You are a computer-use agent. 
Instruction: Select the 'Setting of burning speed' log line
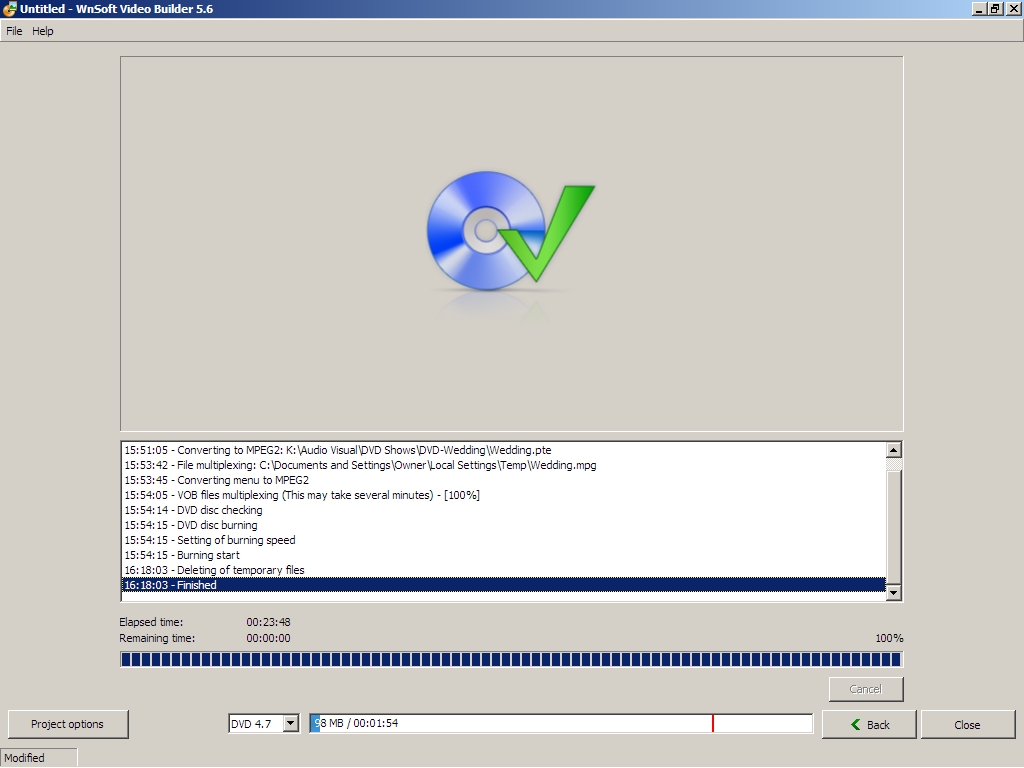click(x=504, y=540)
